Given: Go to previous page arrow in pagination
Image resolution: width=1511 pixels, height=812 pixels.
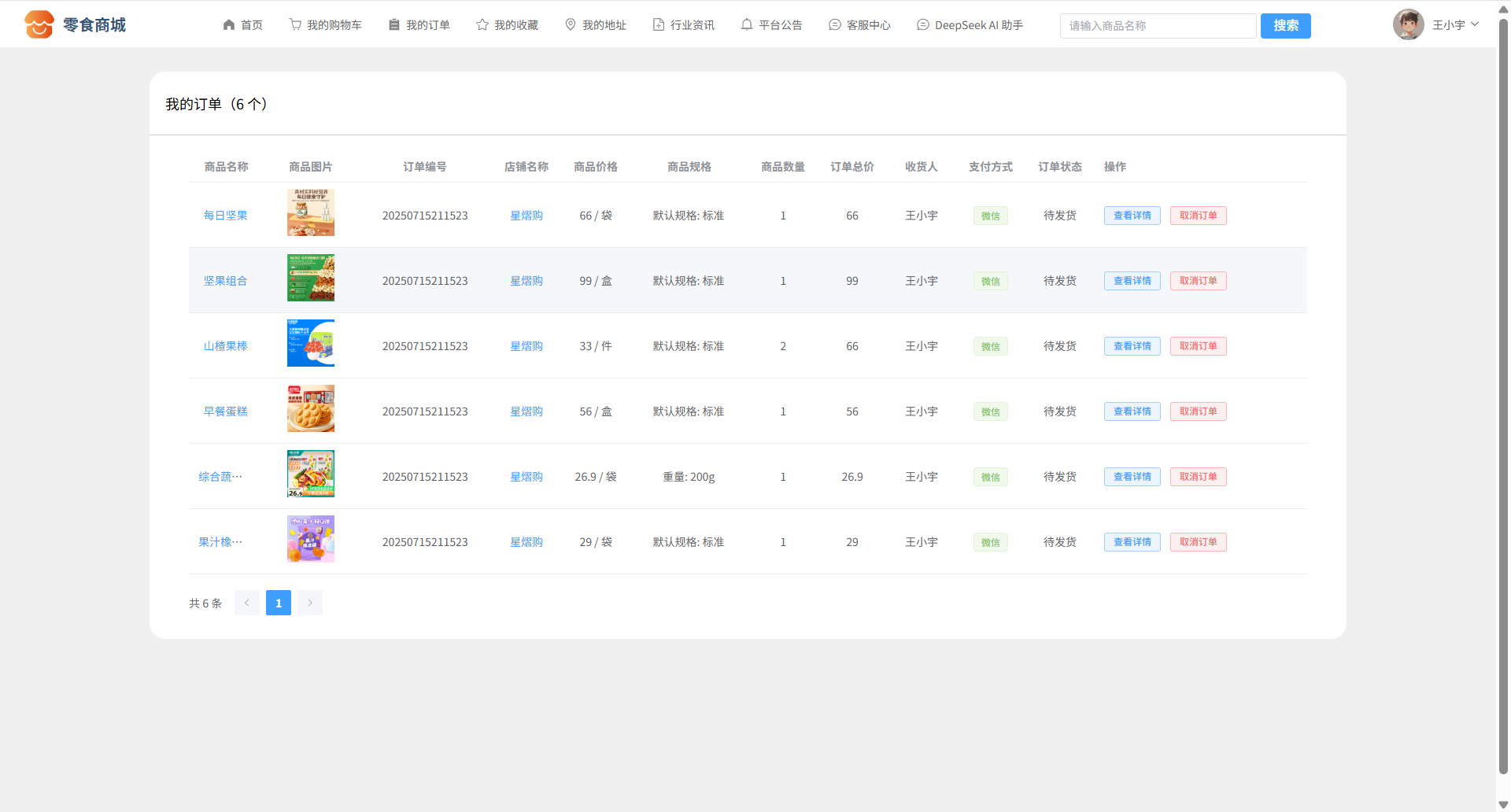Looking at the screenshot, I should click(x=246, y=603).
